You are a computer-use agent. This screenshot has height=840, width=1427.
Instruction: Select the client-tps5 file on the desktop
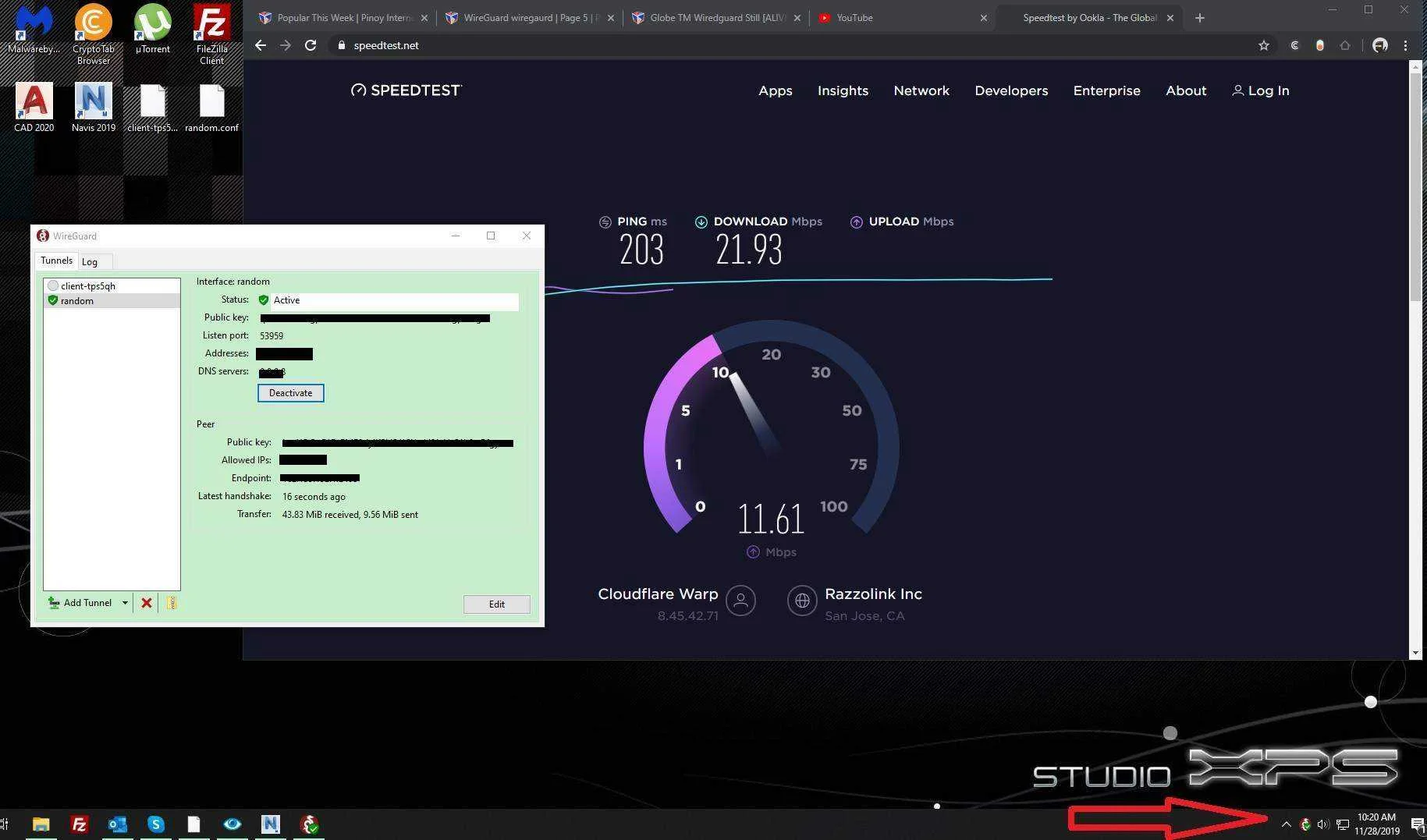[x=152, y=108]
